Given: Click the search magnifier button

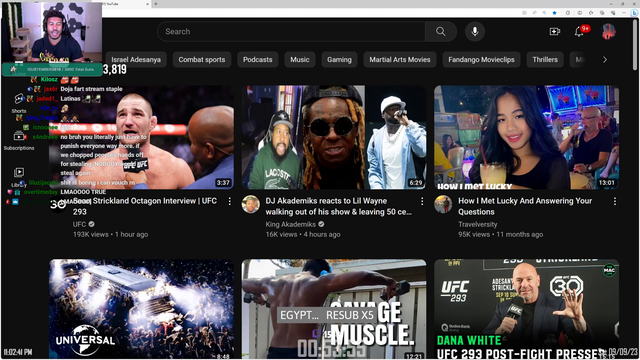Looking at the screenshot, I should tap(440, 31).
